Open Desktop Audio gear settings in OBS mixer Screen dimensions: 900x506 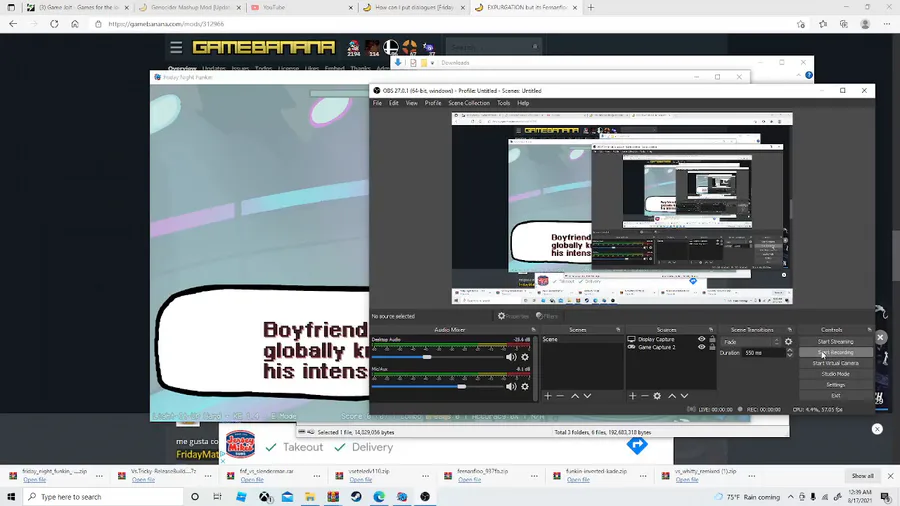click(x=525, y=357)
